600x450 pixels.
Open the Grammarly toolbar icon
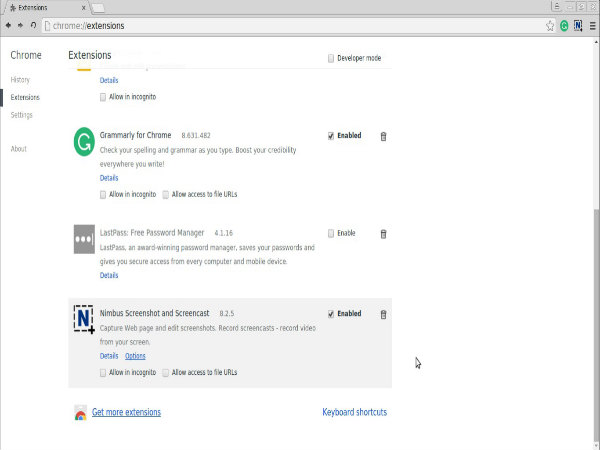pos(564,26)
